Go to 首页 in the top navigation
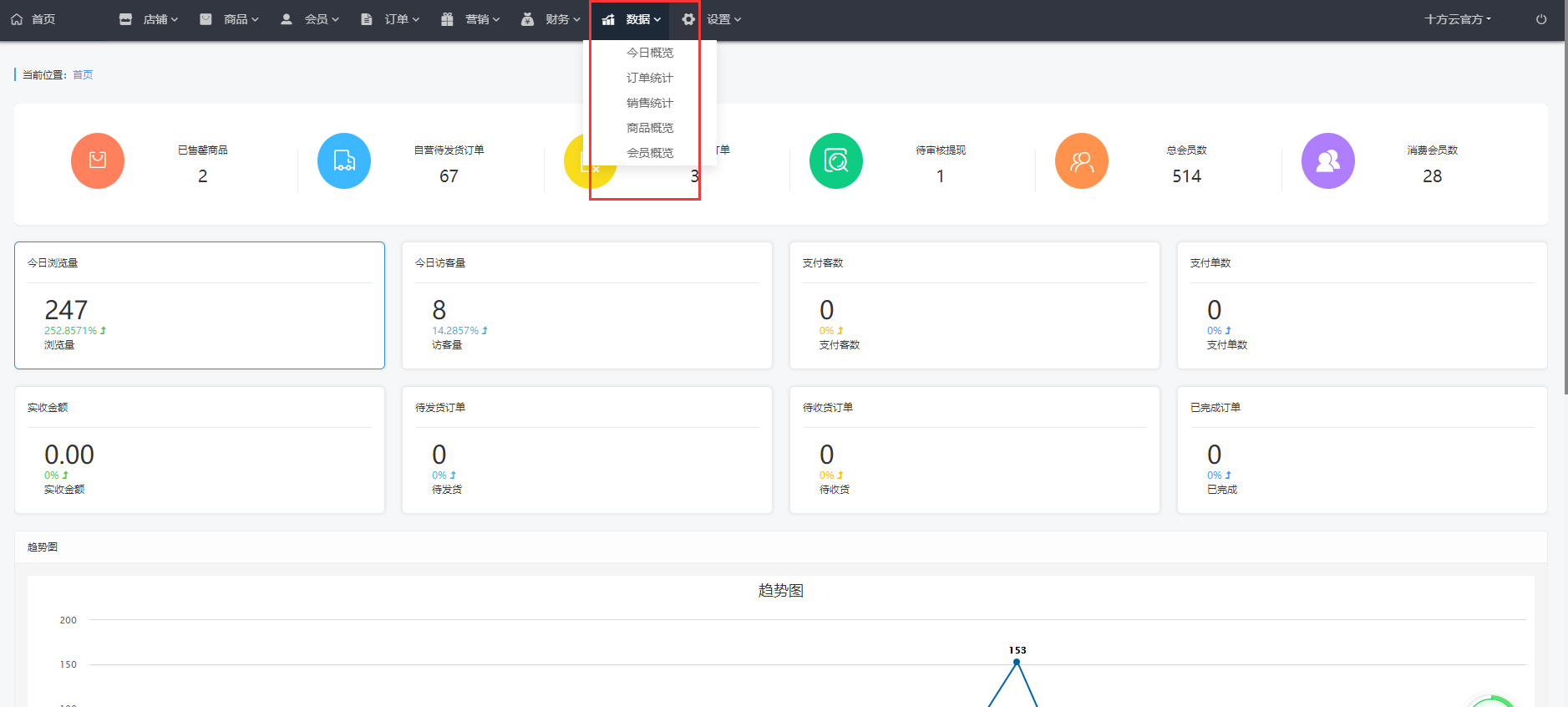This screenshot has width=1568, height=707. 43,19
